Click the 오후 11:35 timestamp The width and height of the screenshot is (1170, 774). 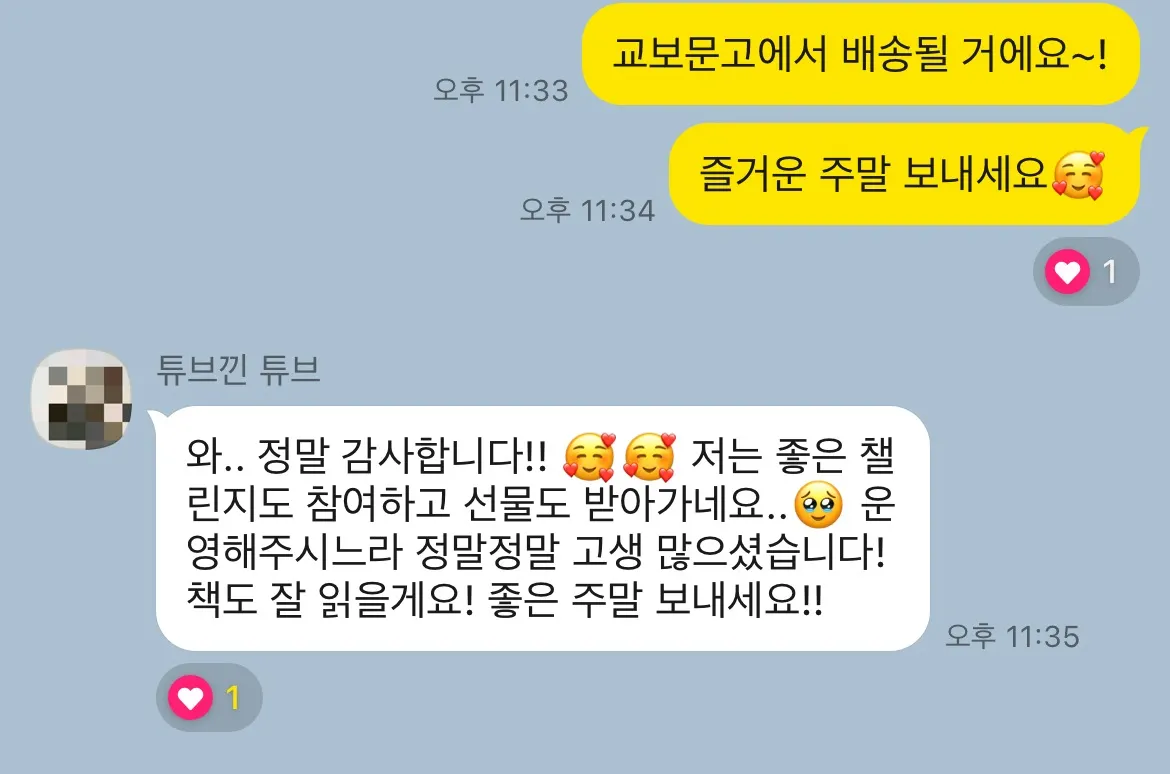pyautogui.click(x=1012, y=636)
